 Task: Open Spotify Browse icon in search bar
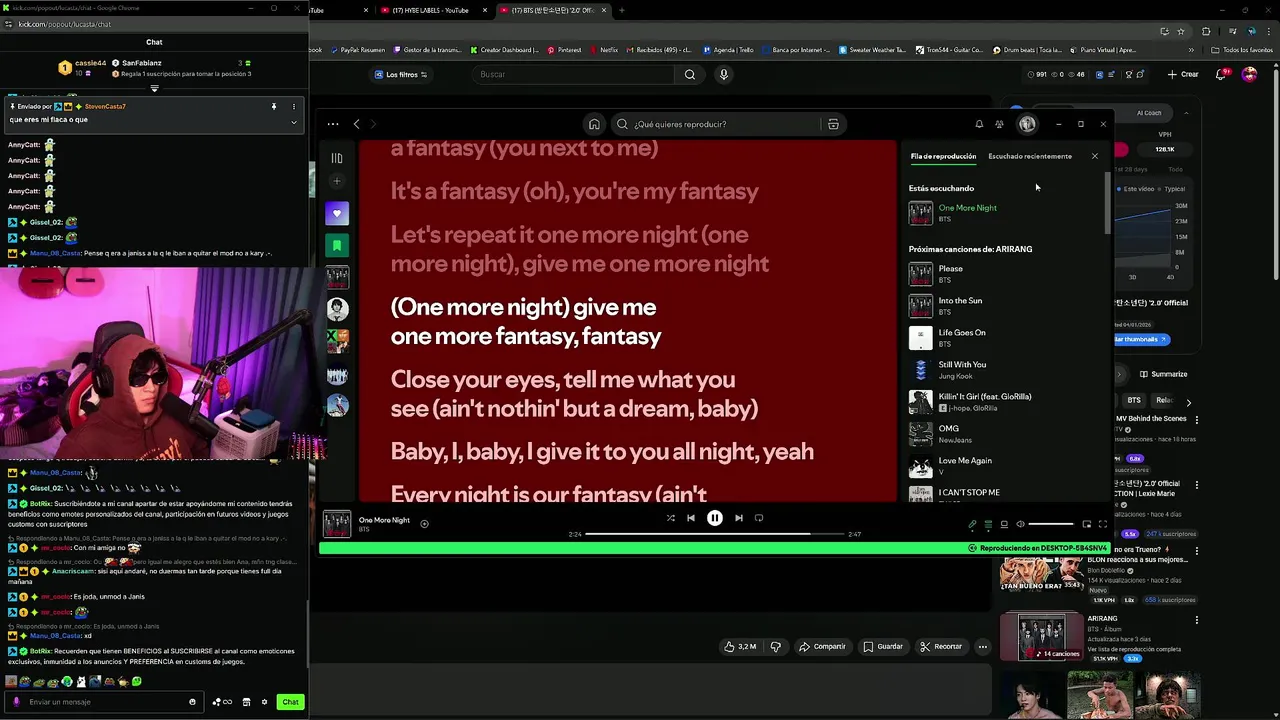(x=833, y=124)
